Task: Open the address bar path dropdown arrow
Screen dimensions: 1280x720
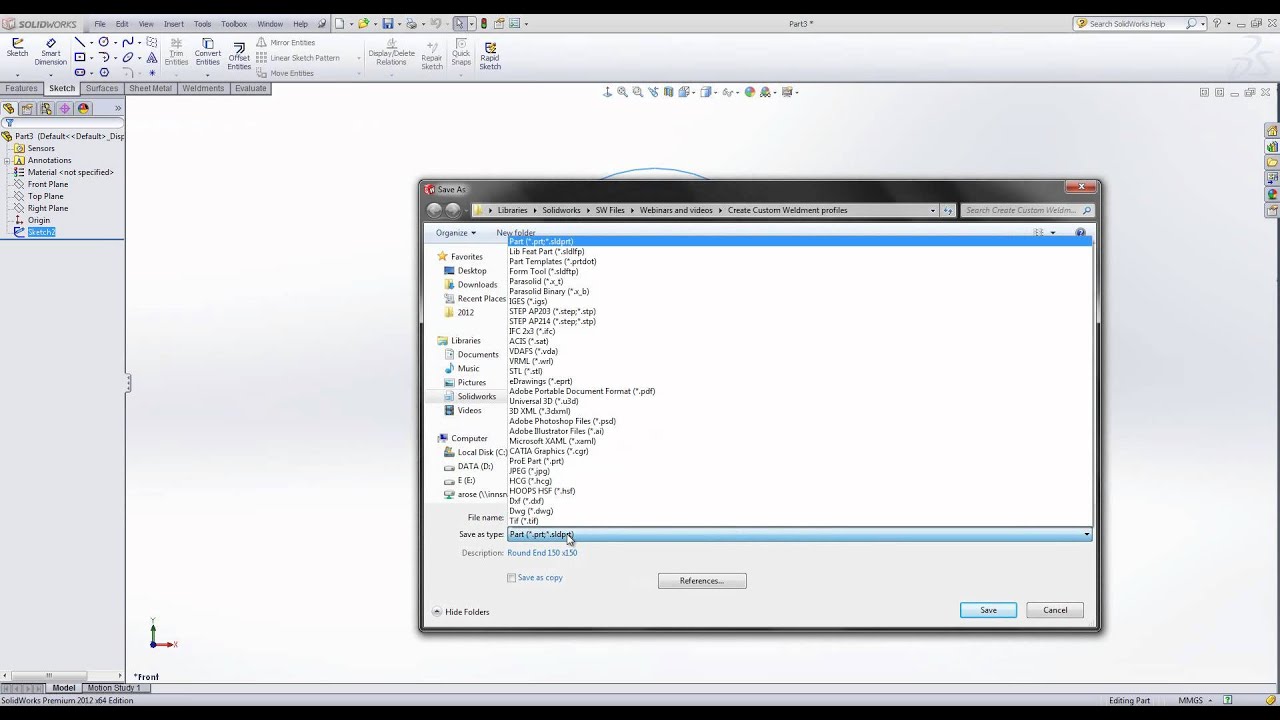Action: click(x=933, y=211)
